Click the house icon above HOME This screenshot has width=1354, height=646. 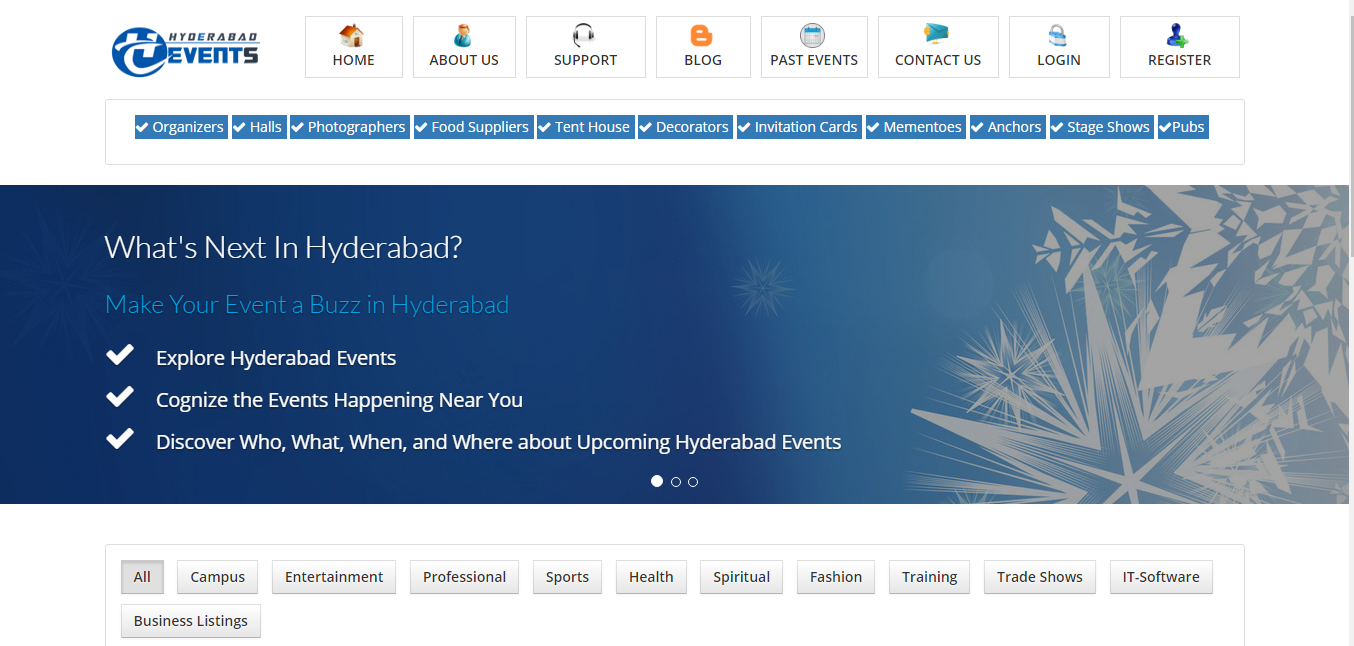pyautogui.click(x=352, y=36)
